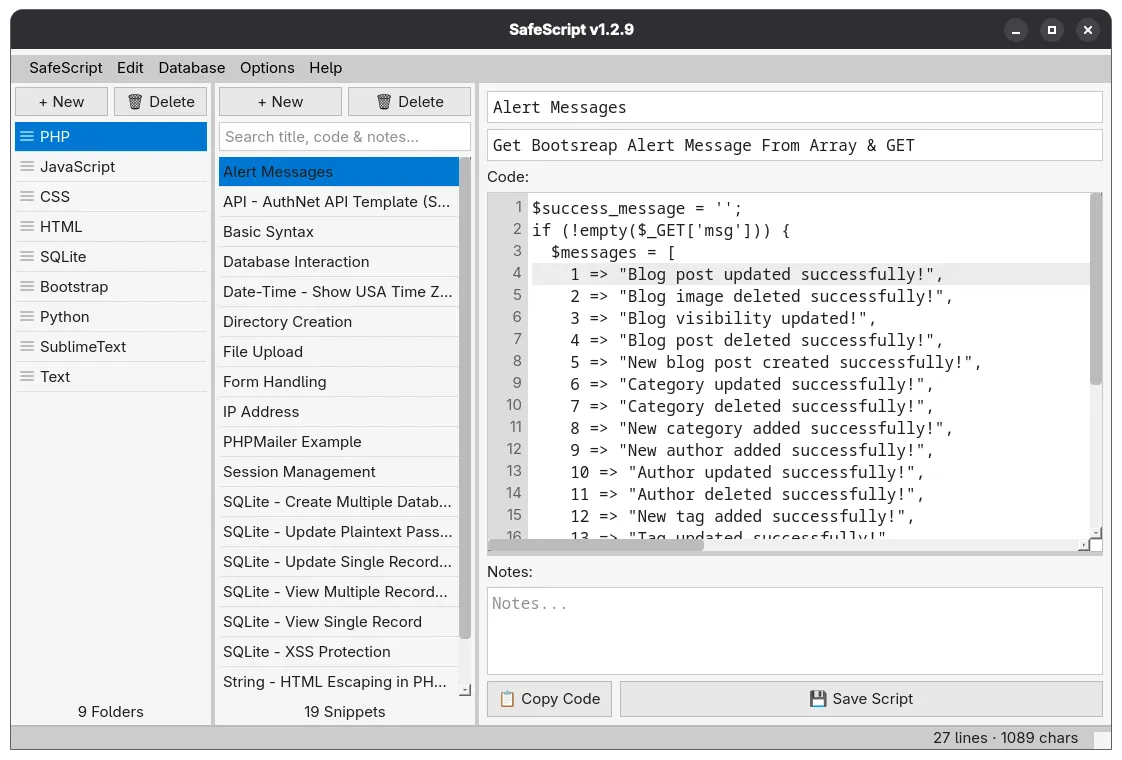Open SQLite - View Multiple Record... snippet
Image resolution: width=1122 pixels, height=760 pixels.
click(338, 593)
